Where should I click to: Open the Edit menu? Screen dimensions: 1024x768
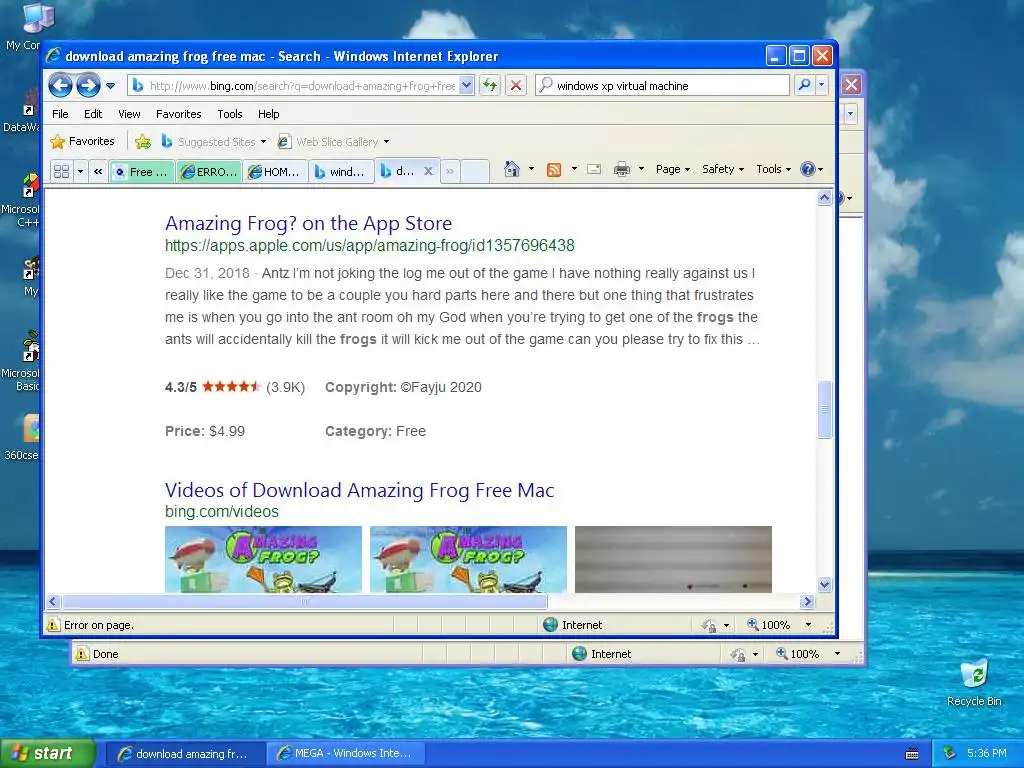pyautogui.click(x=93, y=114)
